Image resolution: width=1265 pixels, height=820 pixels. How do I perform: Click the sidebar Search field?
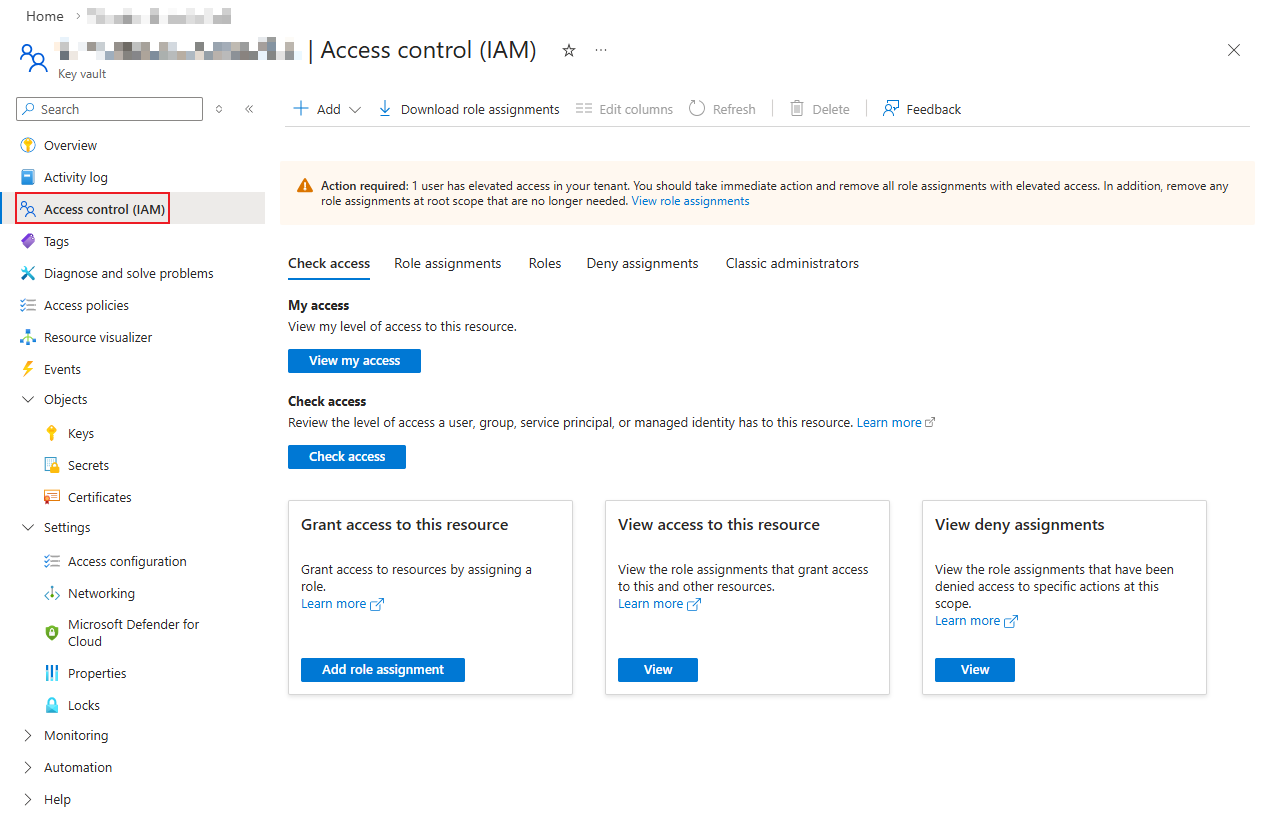pos(110,109)
